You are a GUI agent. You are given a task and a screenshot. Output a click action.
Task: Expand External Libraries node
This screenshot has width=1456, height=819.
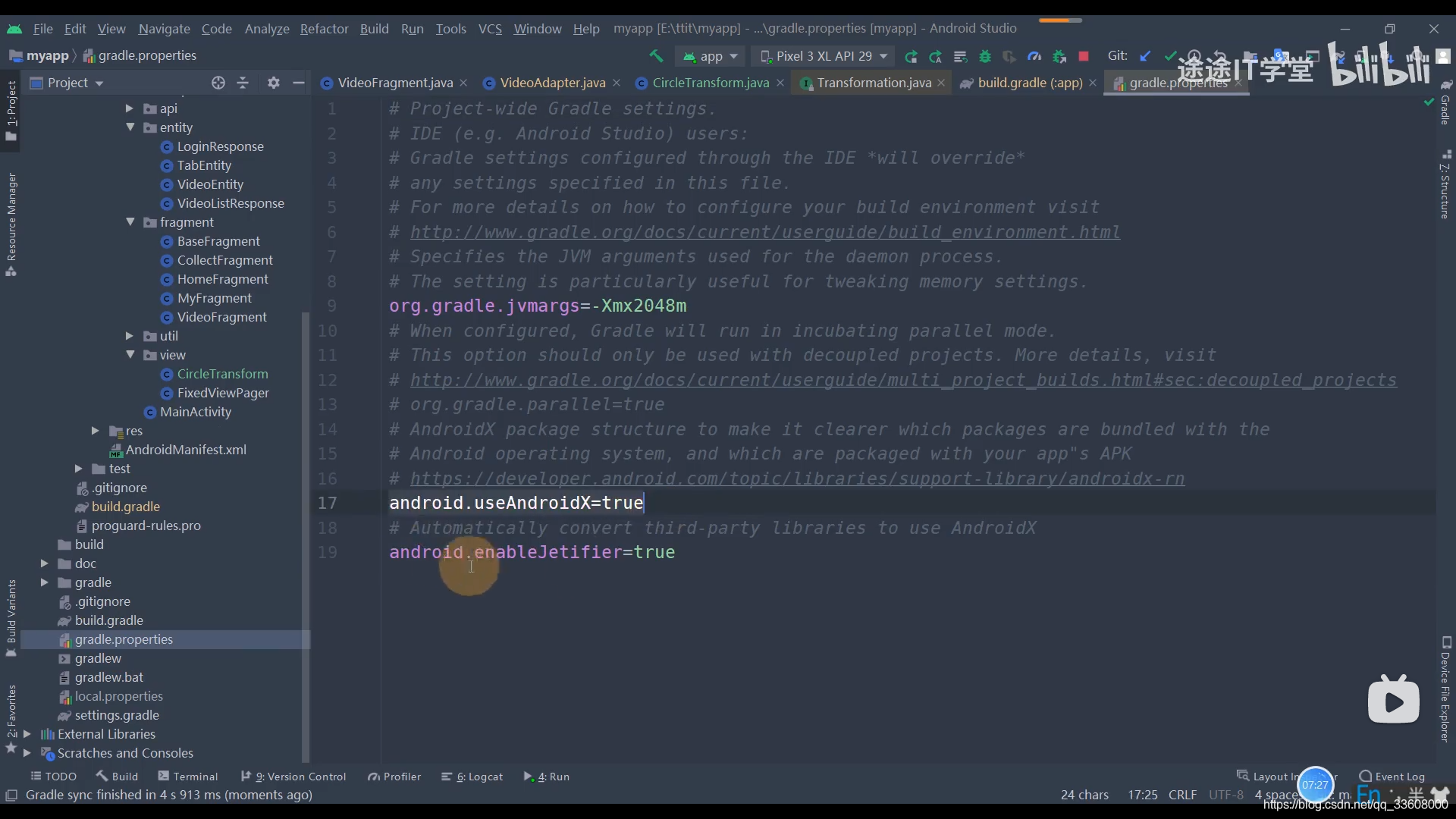27,734
